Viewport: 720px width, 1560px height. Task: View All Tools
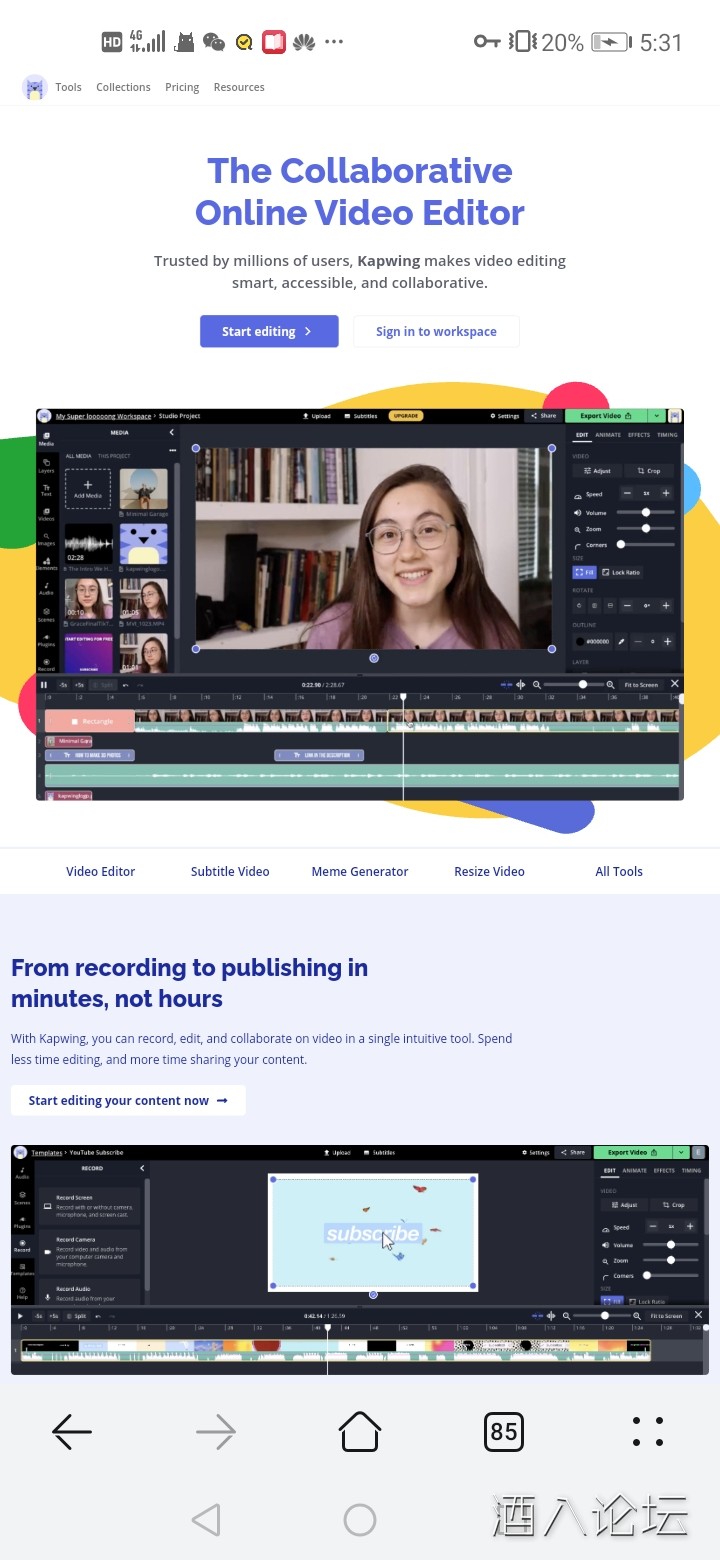(619, 872)
